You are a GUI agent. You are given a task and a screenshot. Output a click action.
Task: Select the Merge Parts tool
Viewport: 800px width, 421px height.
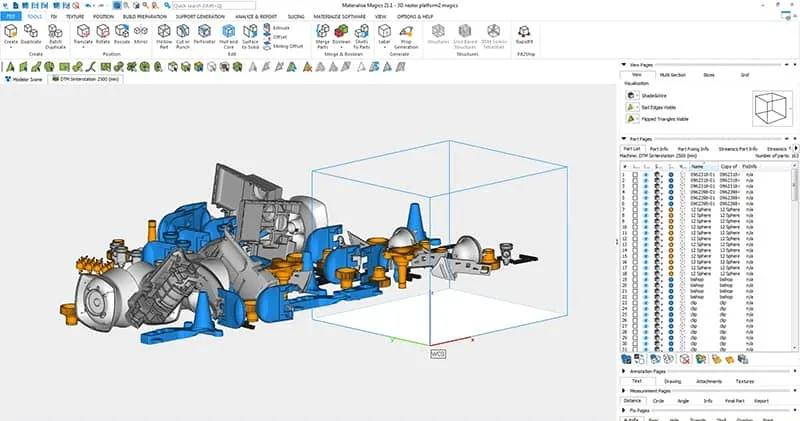tap(322, 38)
